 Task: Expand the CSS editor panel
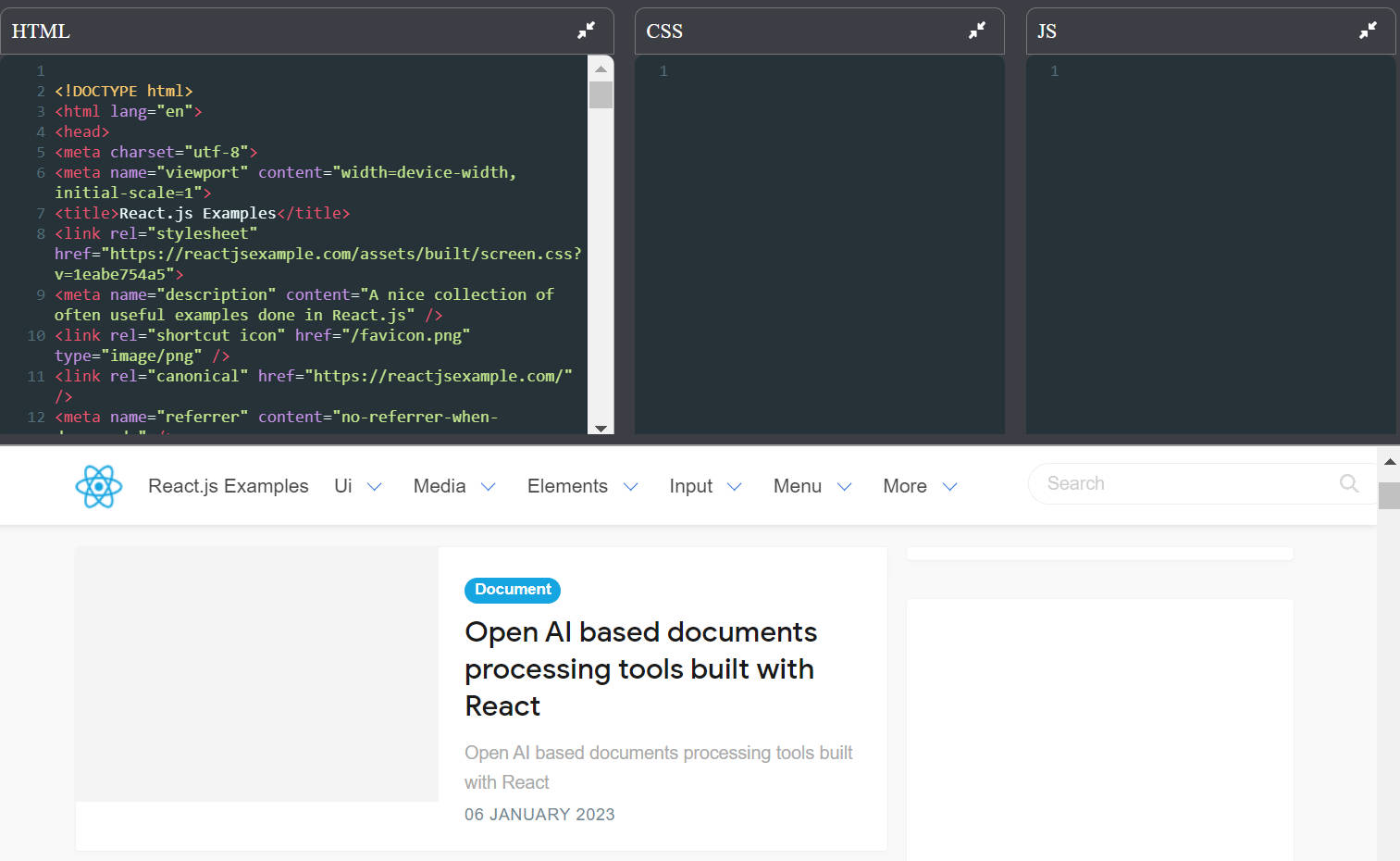coord(977,30)
